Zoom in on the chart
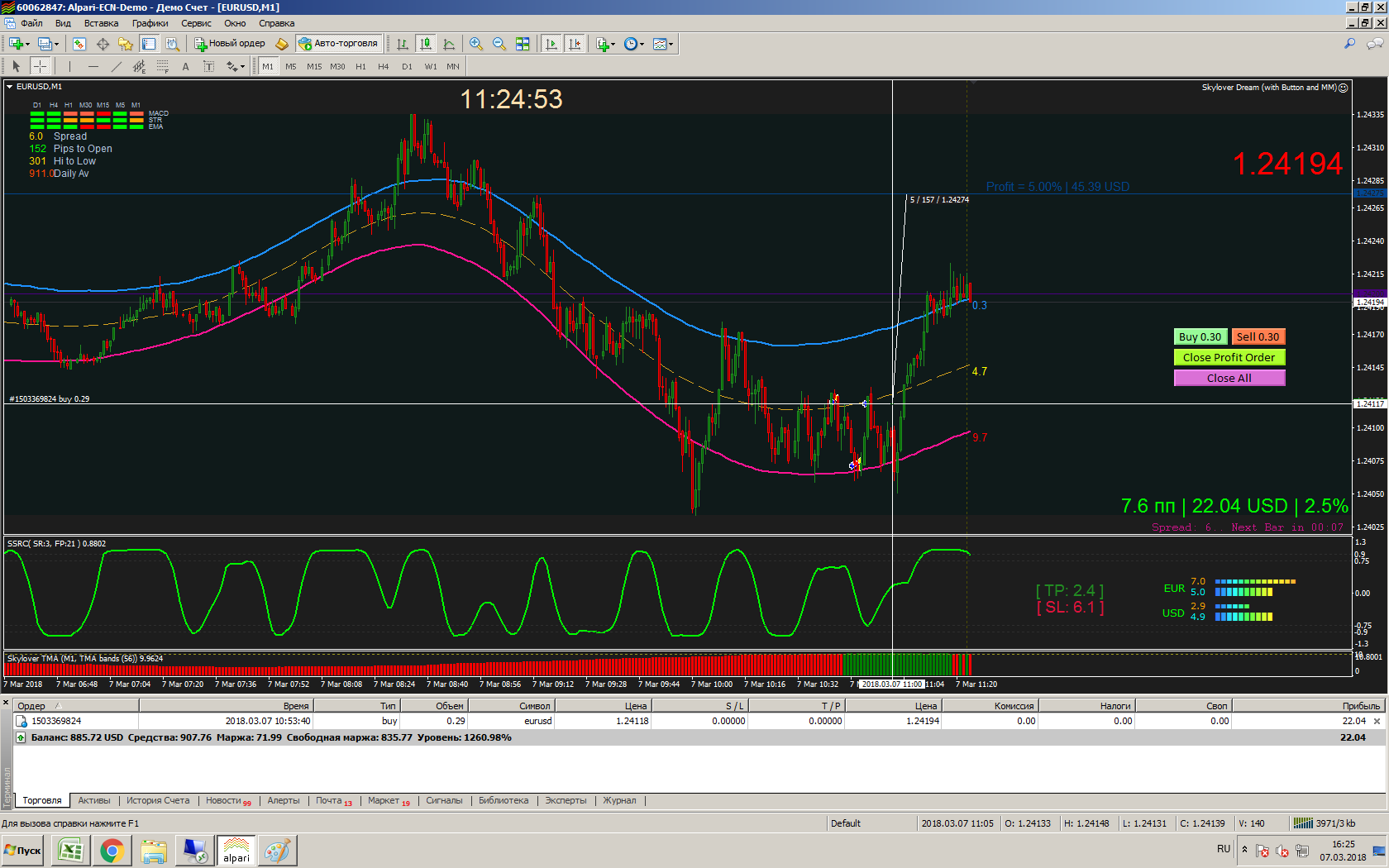1389x868 pixels. pos(476,44)
